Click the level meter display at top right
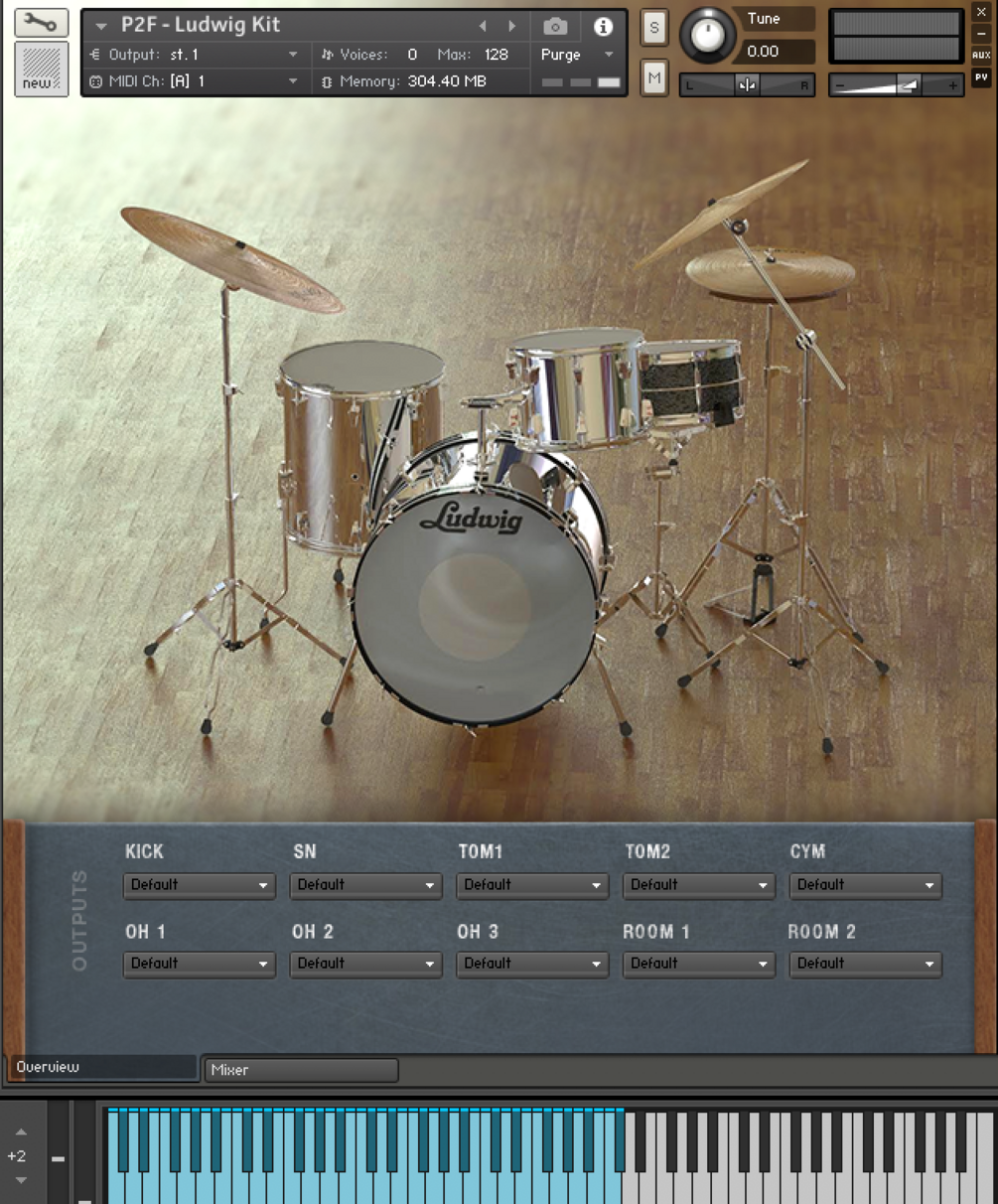This screenshot has width=998, height=1204. pos(897,36)
